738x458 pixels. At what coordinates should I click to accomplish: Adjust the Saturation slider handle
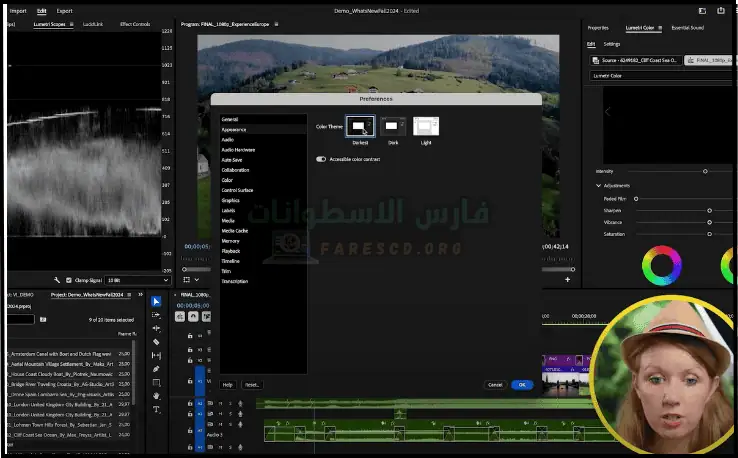(x=709, y=234)
